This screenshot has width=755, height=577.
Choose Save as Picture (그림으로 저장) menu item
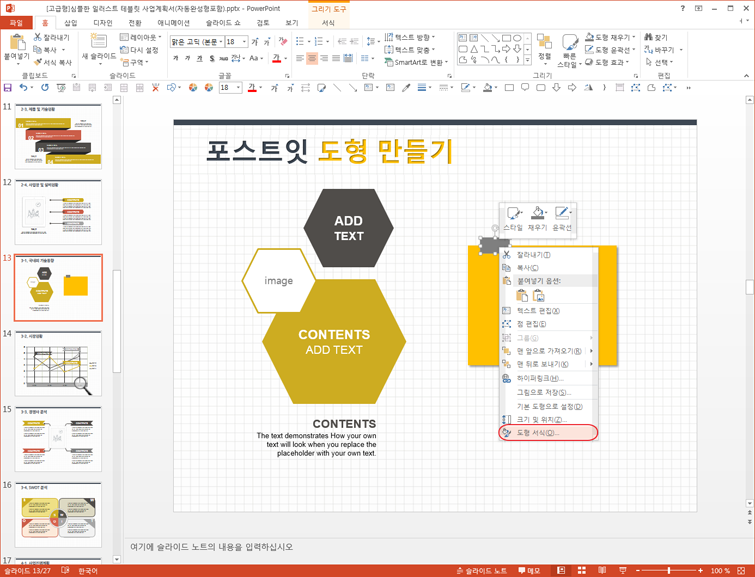tap(548, 393)
